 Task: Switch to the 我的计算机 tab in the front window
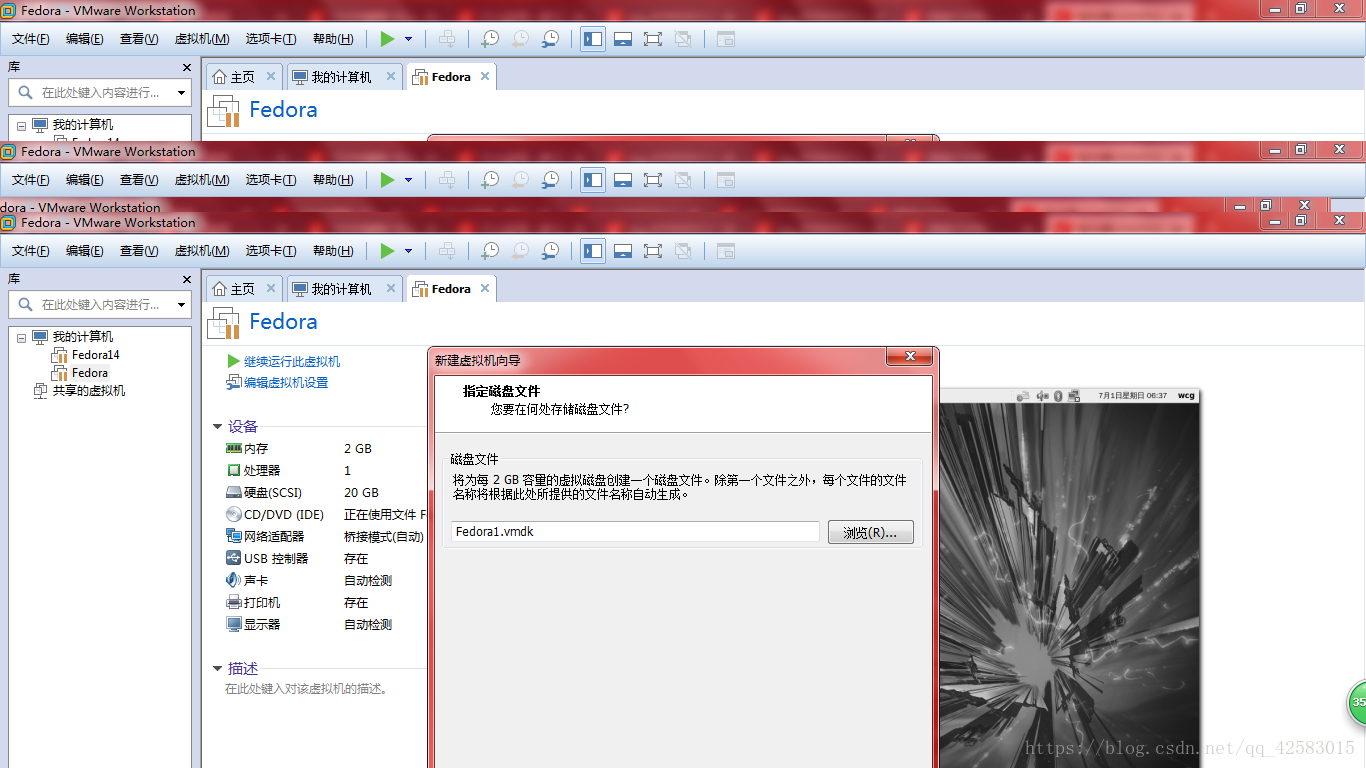(332, 289)
